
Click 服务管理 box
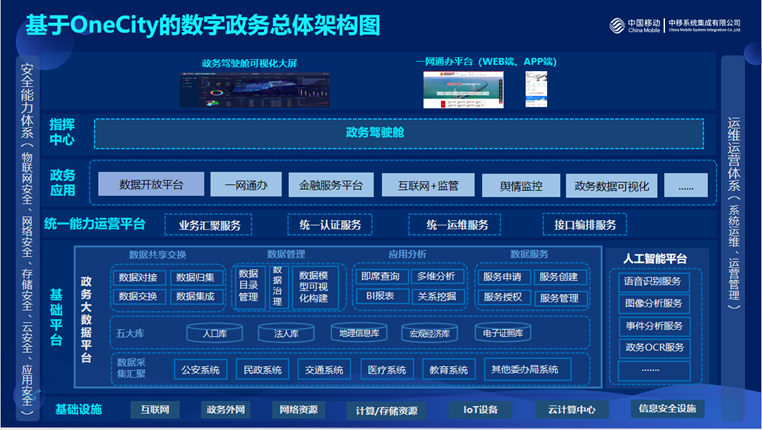coord(560,298)
